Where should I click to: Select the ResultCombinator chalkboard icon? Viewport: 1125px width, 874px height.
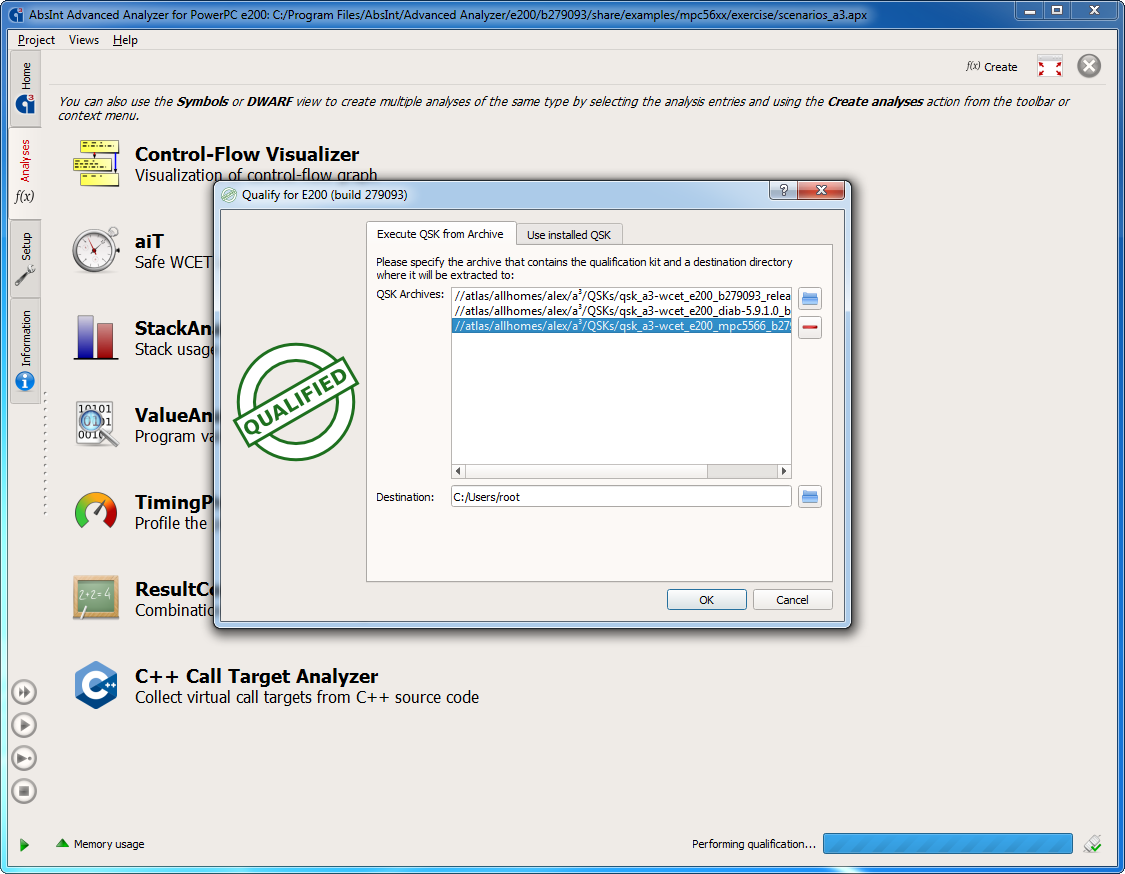click(95, 597)
